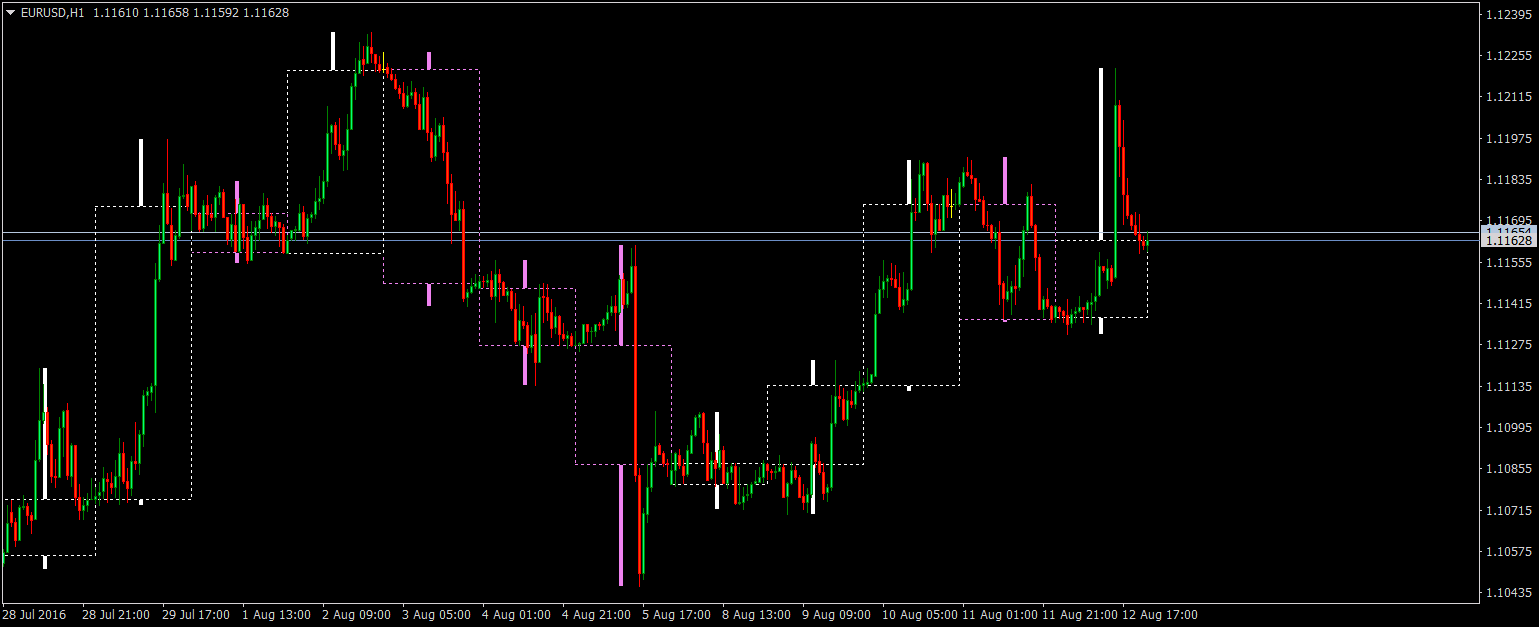Image resolution: width=1539 pixels, height=627 pixels.
Task: Click price axis label 1.10995
Action: coord(1510,428)
